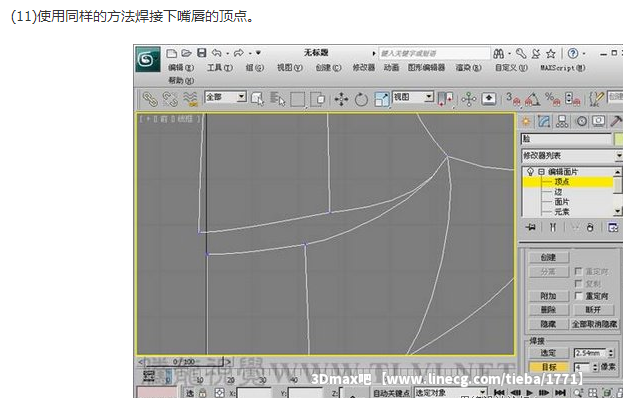Open 创建(C) menu
623x398 pixels.
(328, 68)
